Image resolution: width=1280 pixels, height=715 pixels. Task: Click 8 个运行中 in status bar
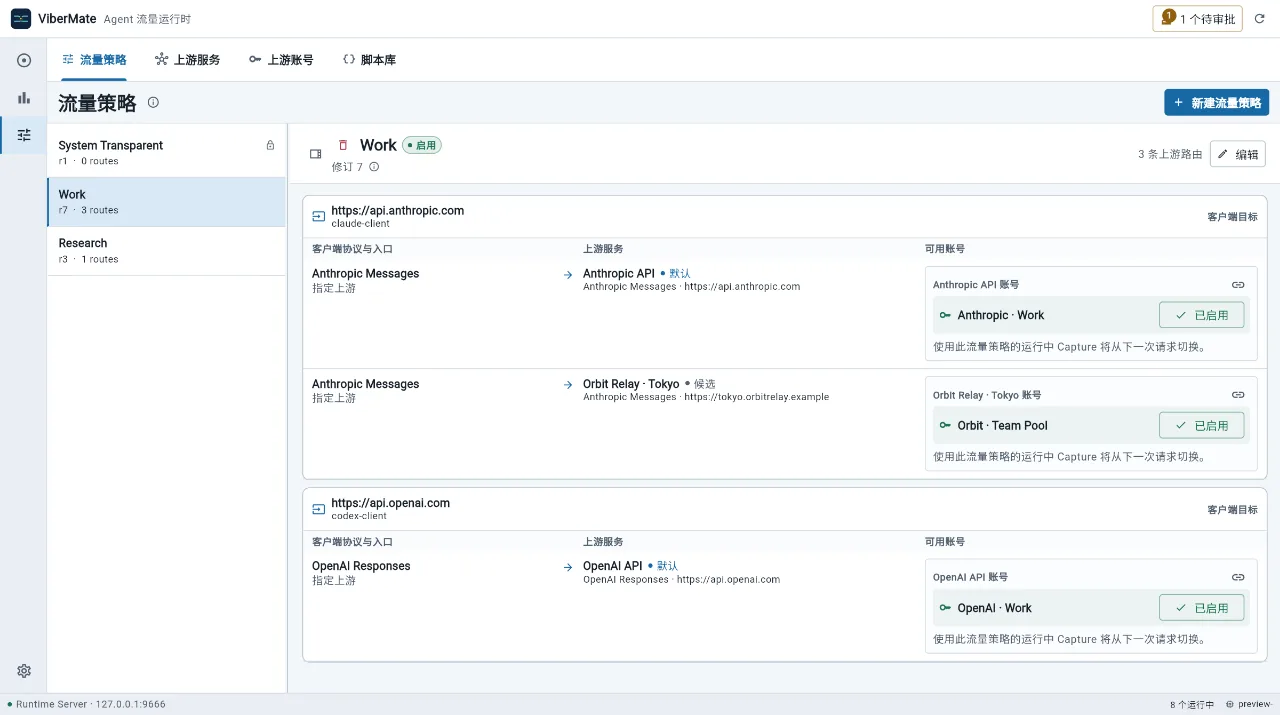pyautogui.click(x=1191, y=704)
